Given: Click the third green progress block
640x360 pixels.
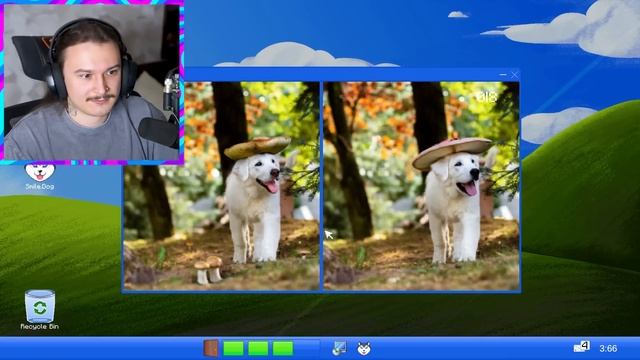Looking at the screenshot, I should (283, 349).
